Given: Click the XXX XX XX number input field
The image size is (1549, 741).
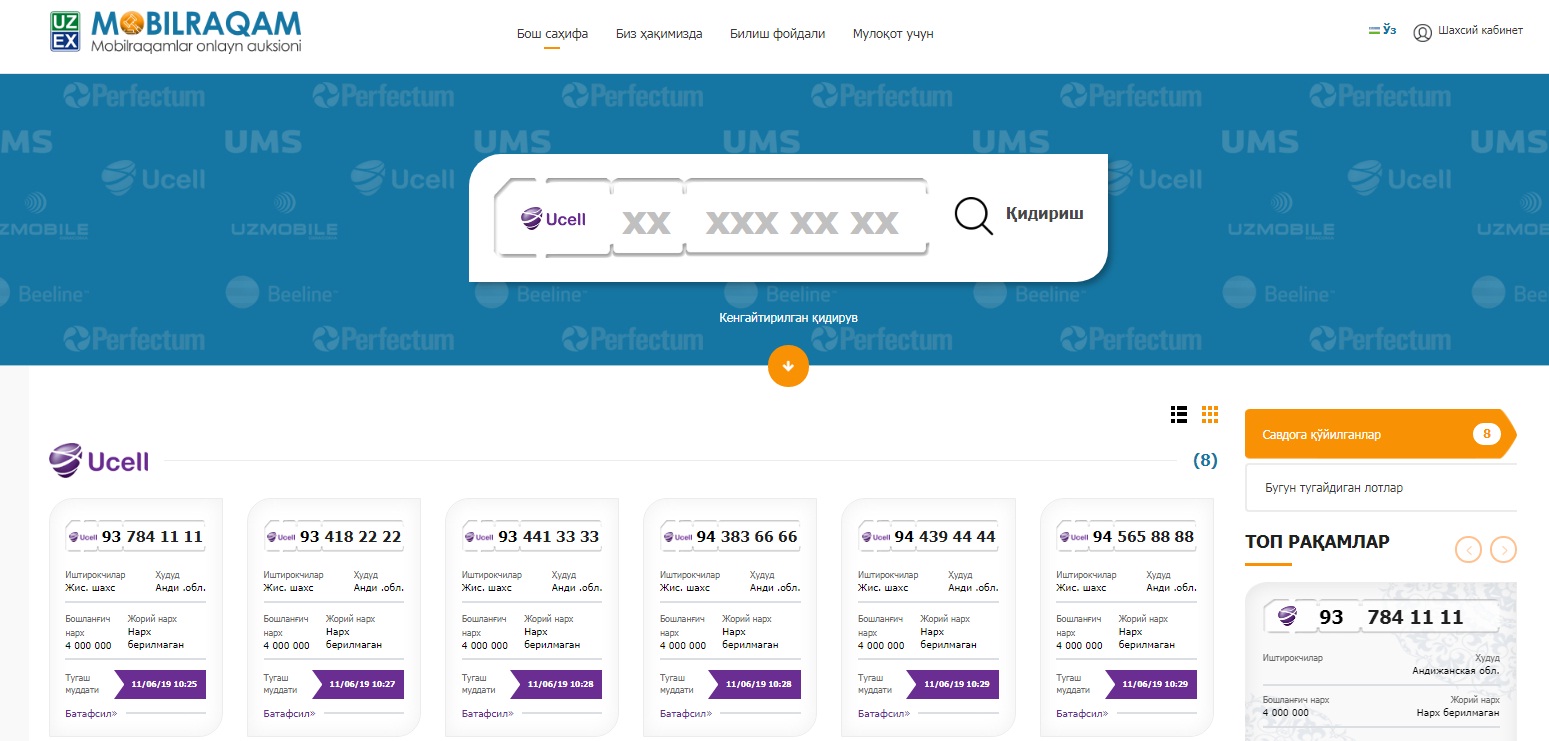Looking at the screenshot, I should tap(802, 222).
